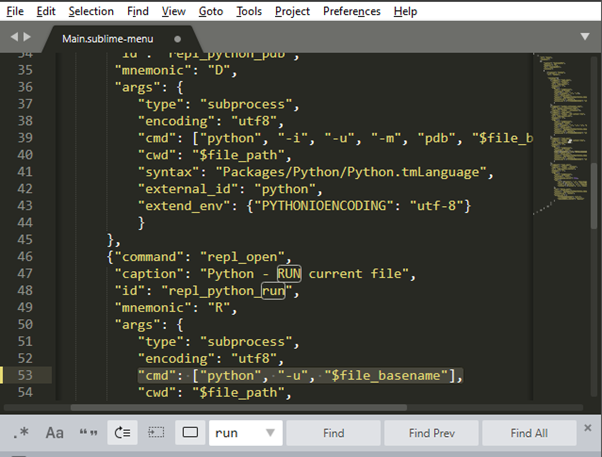Toggle whole word matching option
The width and height of the screenshot is (602, 457).
88,433
